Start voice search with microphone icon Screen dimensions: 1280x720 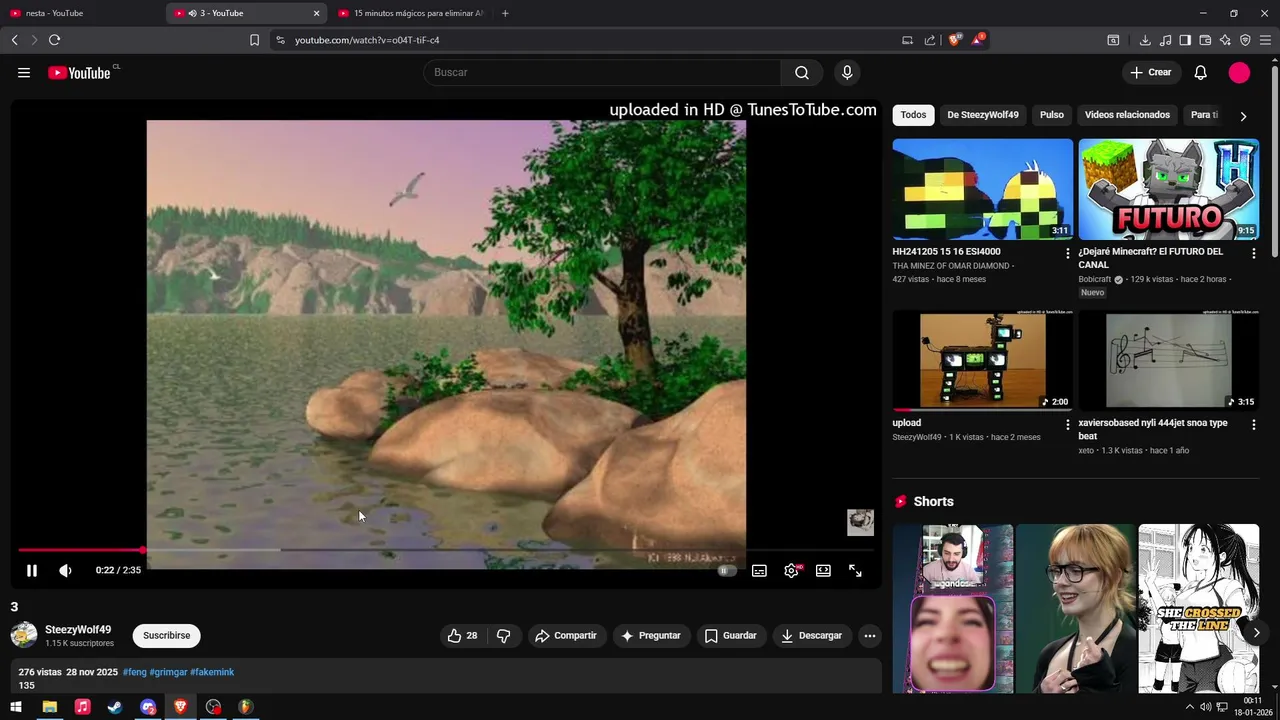point(847,72)
